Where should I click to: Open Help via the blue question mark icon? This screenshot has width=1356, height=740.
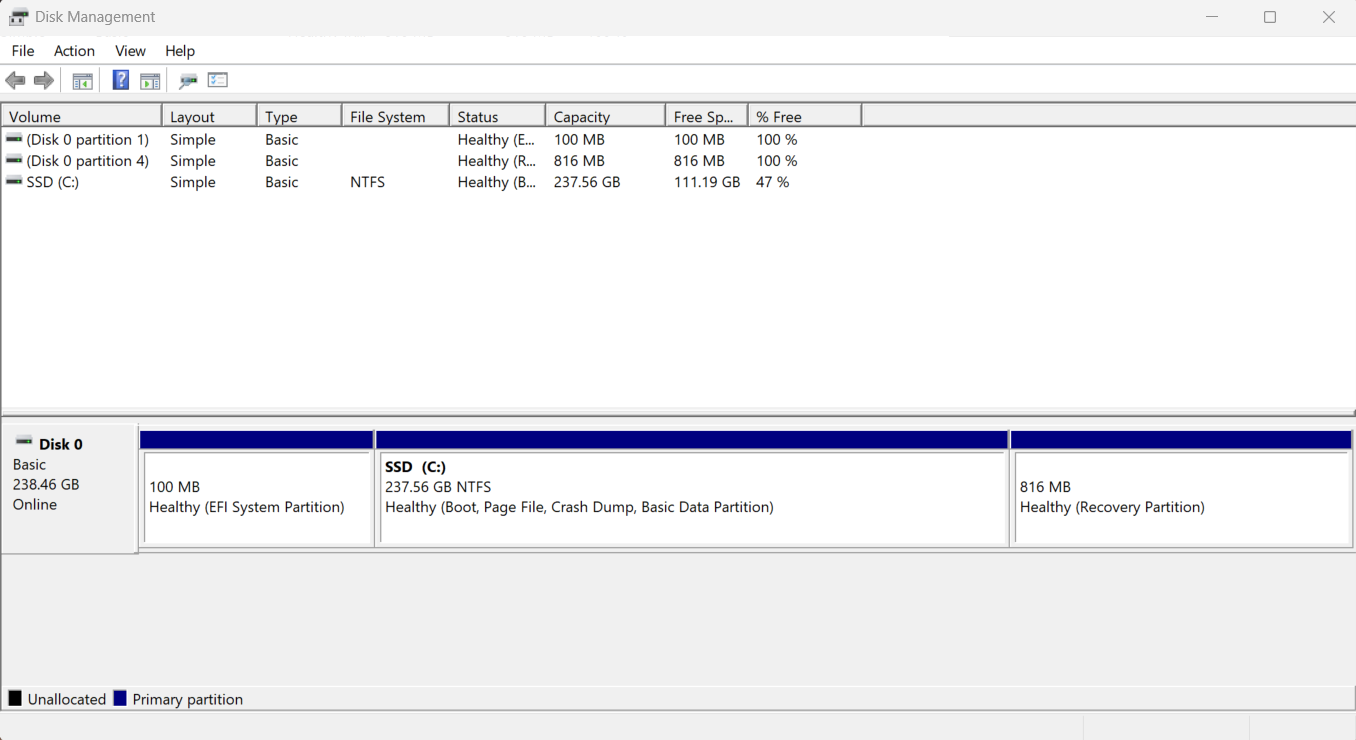point(121,80)
